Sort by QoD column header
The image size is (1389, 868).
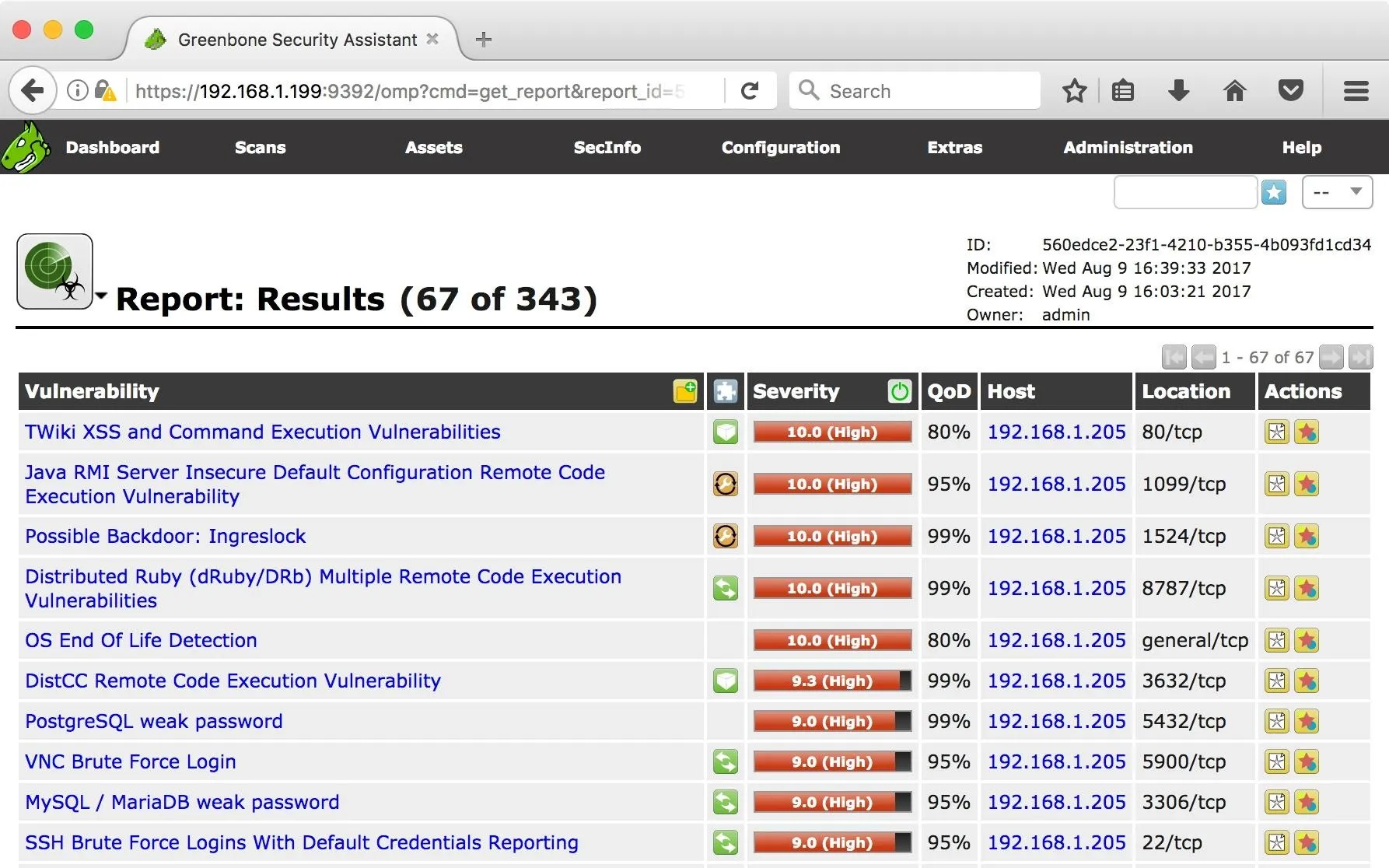pyautogui.click(x=949, y=391)
